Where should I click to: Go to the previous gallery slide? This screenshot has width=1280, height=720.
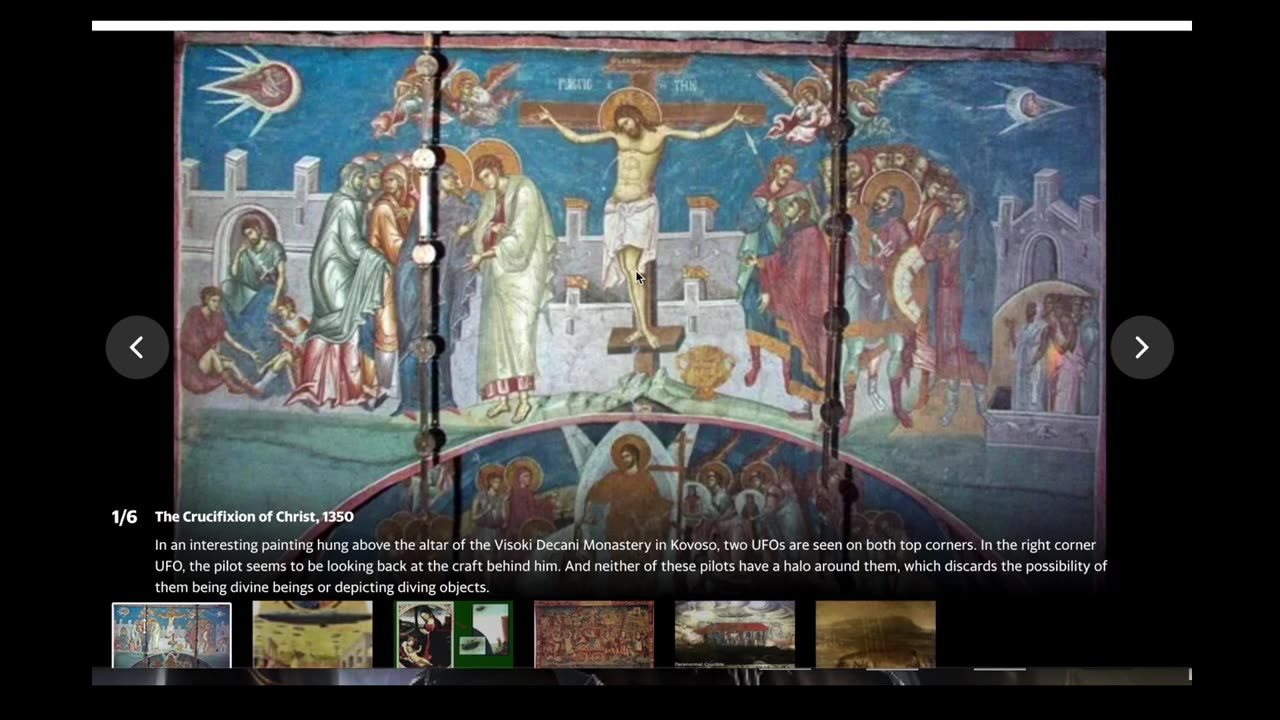[x=137, y=347]
